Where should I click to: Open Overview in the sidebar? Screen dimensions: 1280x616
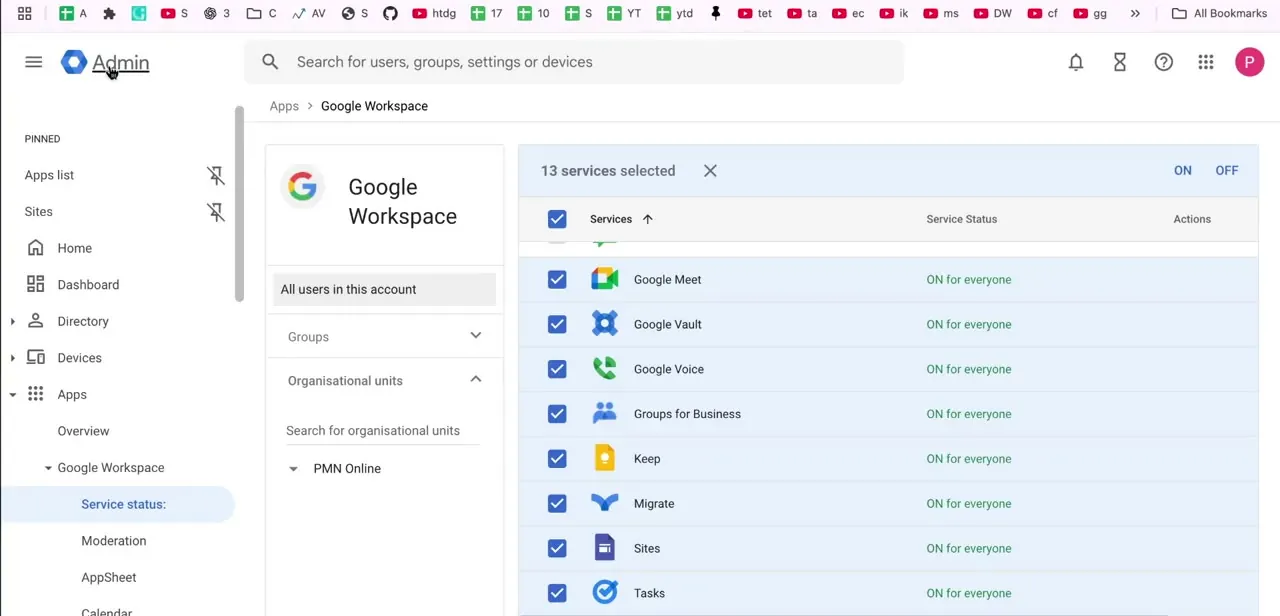click(x=83, y=431)
